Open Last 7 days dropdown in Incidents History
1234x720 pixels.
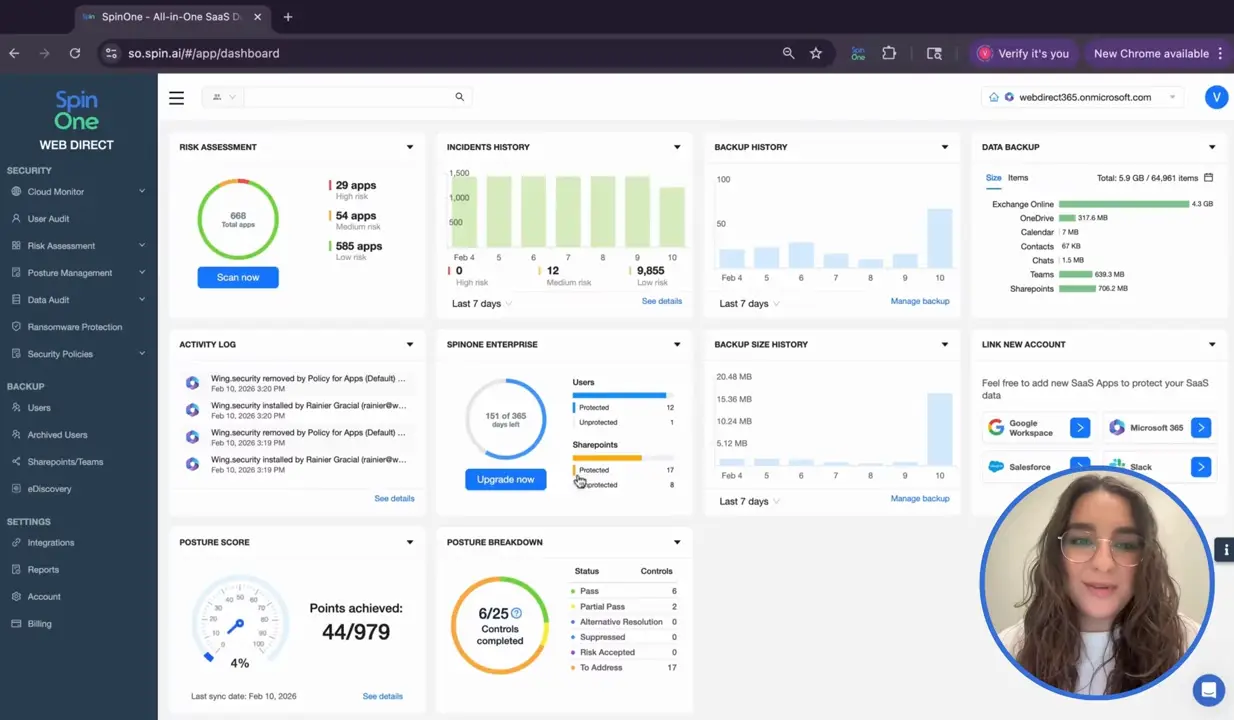pyautogui.click(x=481, y=303)
